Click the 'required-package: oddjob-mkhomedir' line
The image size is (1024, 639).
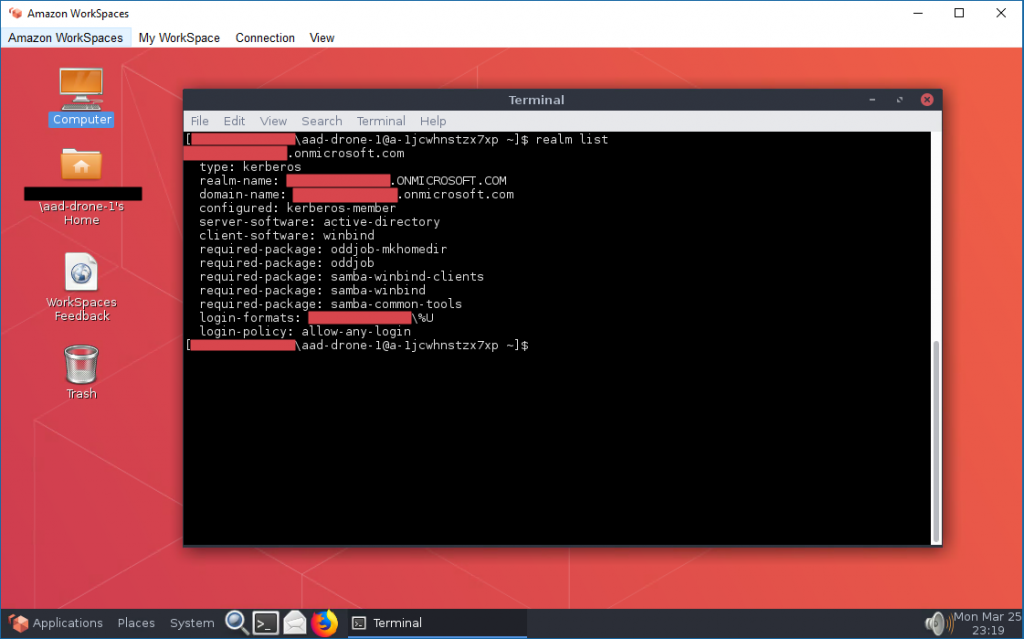[323, 249]
